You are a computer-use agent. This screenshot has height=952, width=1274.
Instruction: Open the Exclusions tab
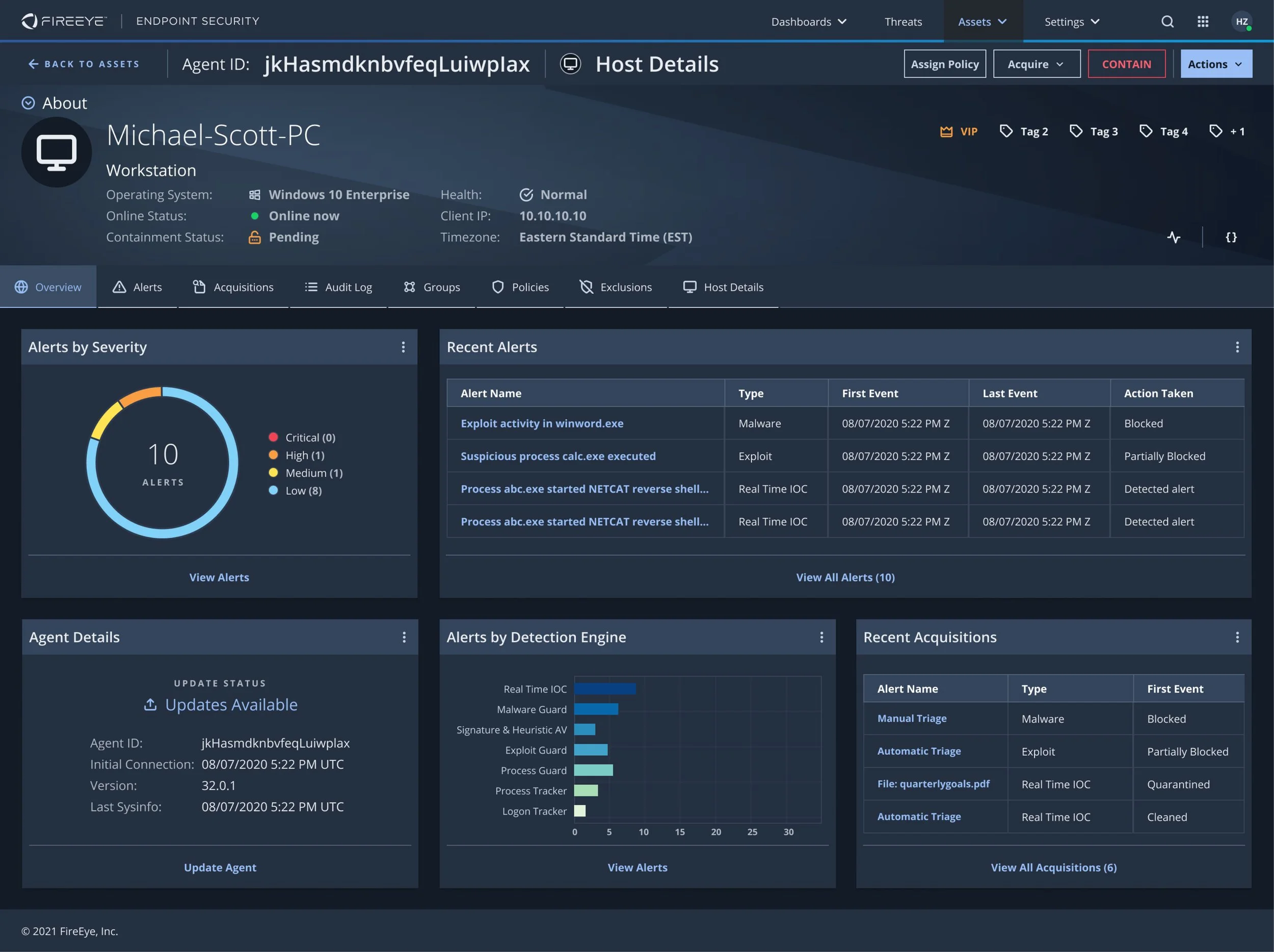(616, 287)
